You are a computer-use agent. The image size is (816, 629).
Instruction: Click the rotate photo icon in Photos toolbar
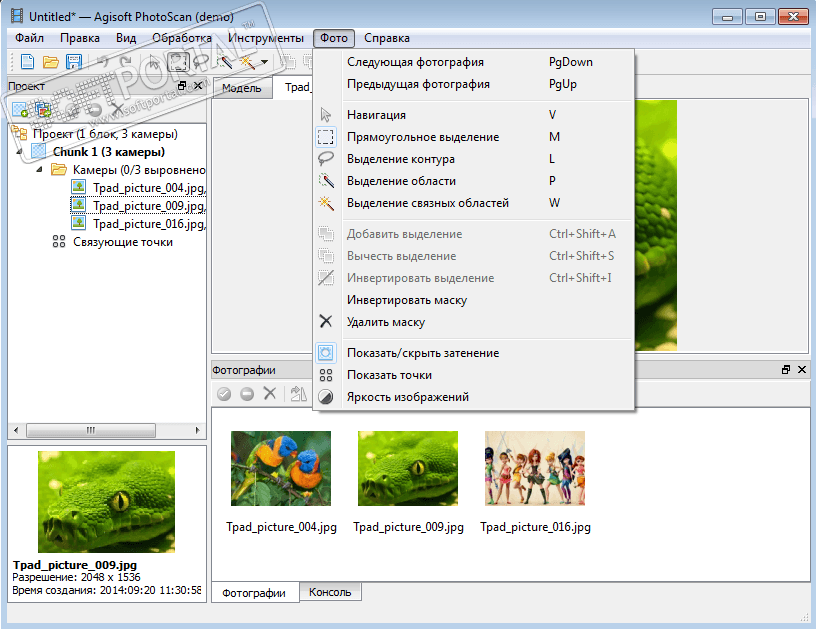[298, 393]
